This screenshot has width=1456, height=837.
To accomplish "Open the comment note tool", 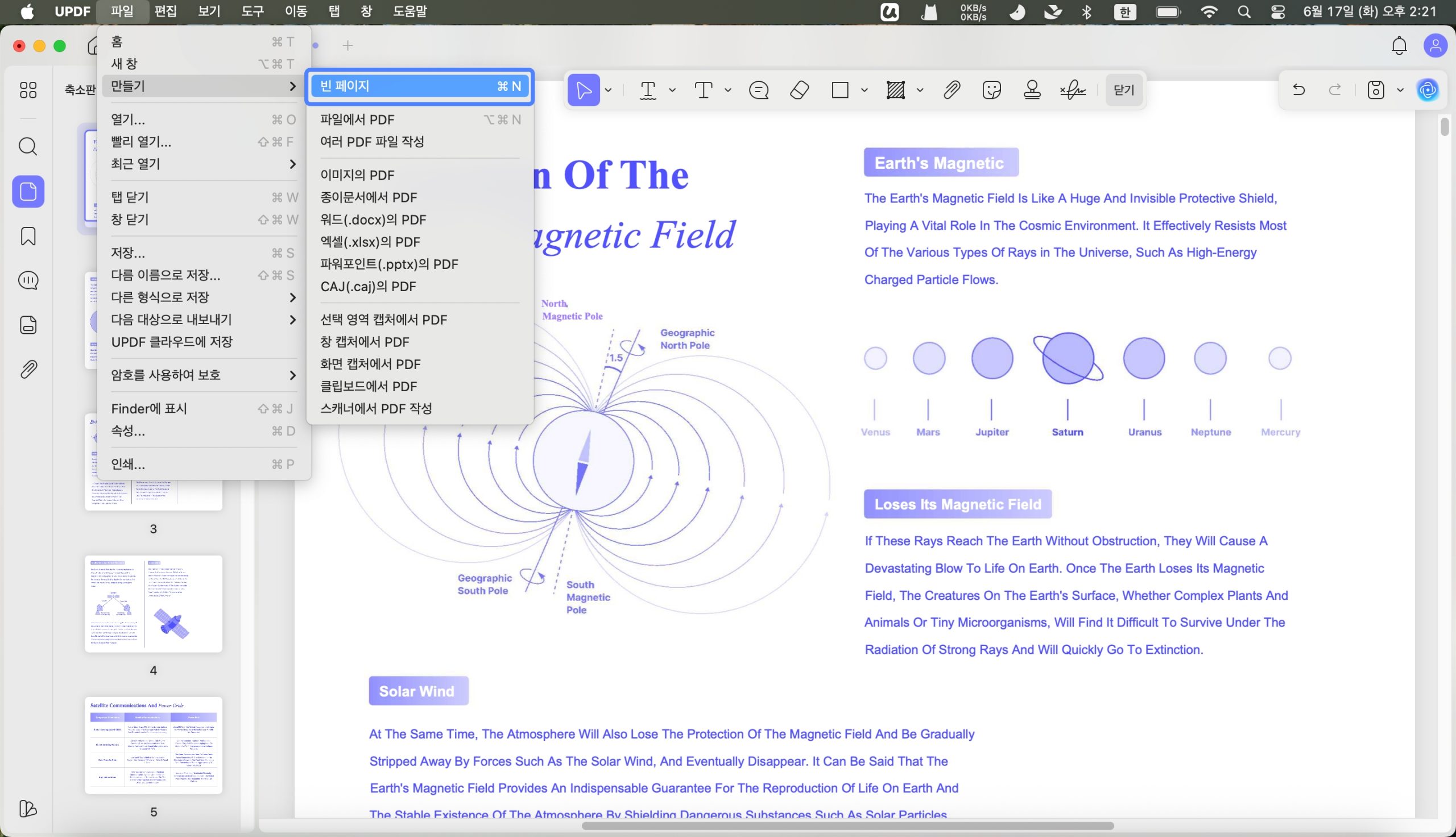I will pyautogui.click(x=759, y=90).
